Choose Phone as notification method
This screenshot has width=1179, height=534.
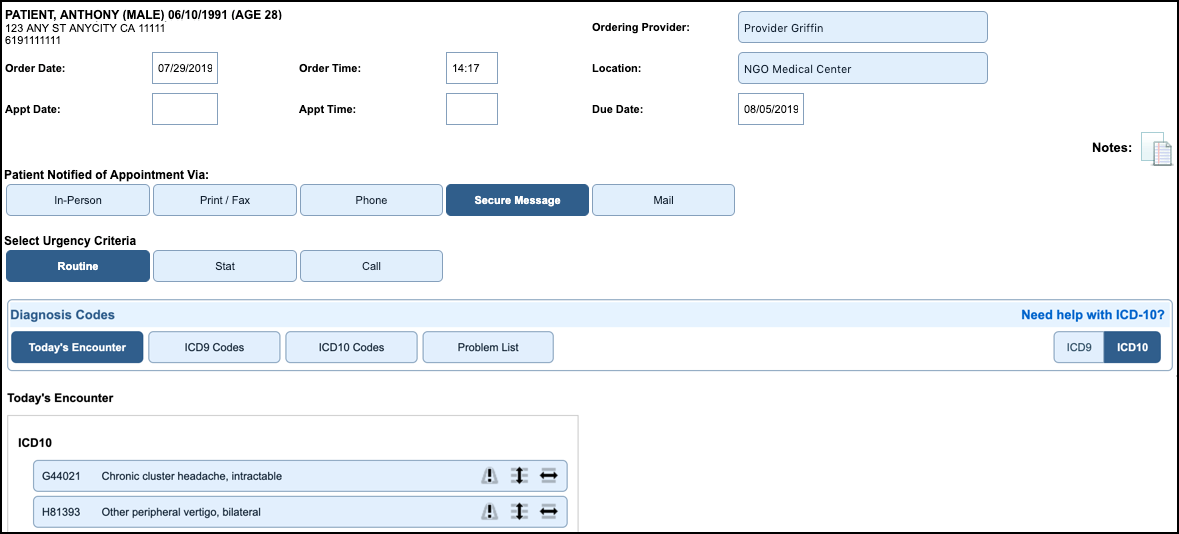[x=371, y=200]
